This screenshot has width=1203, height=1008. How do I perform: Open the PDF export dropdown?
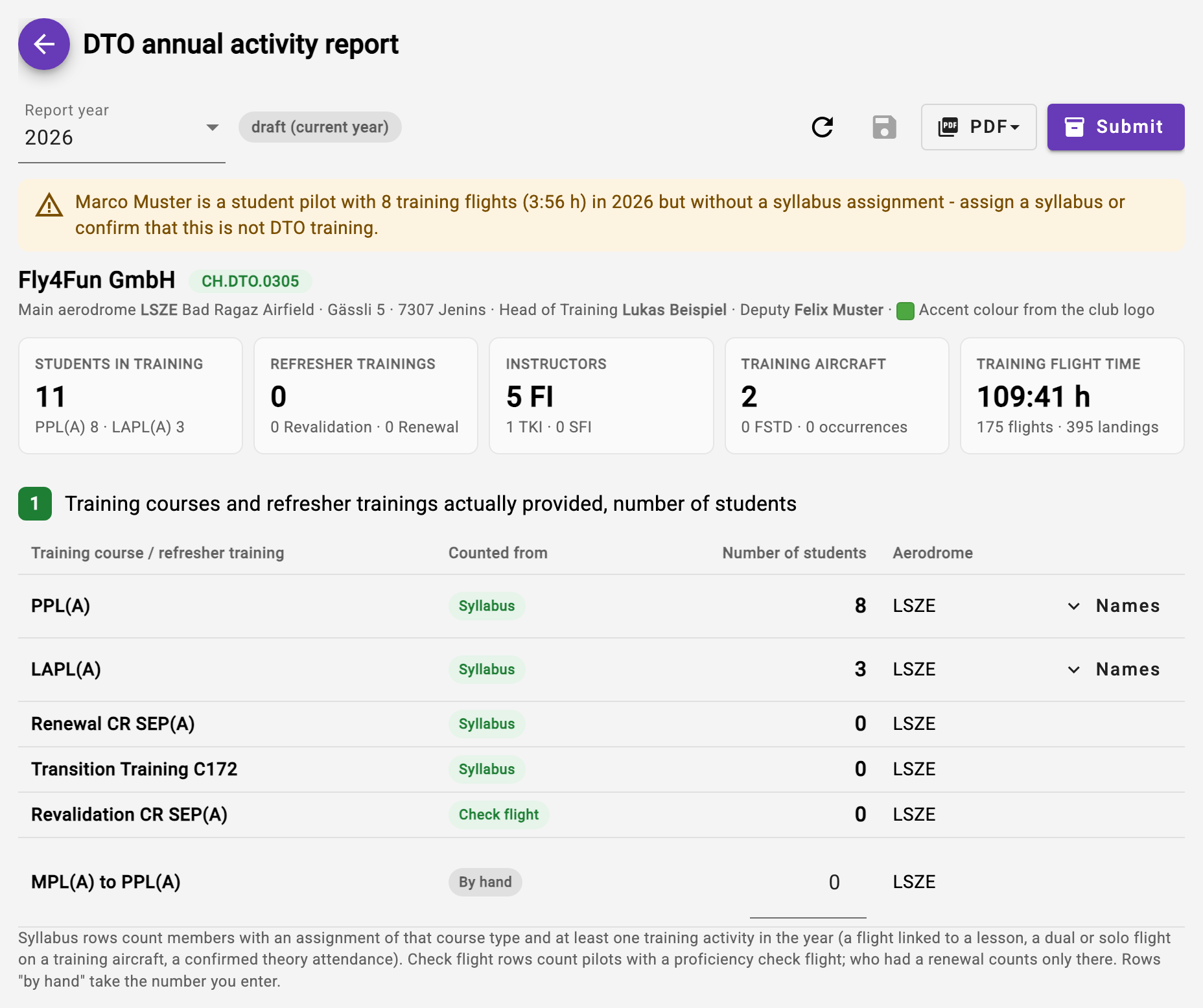click(979, 127)
